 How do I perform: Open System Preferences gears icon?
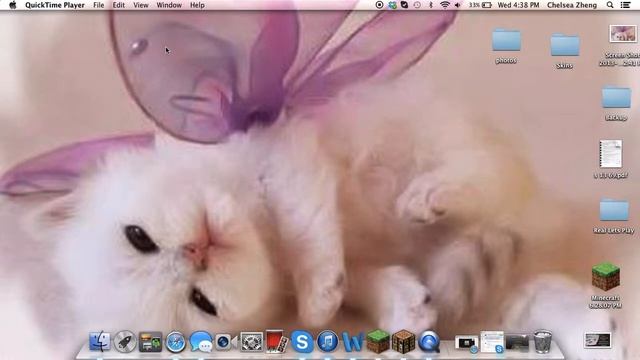point(251,342)
